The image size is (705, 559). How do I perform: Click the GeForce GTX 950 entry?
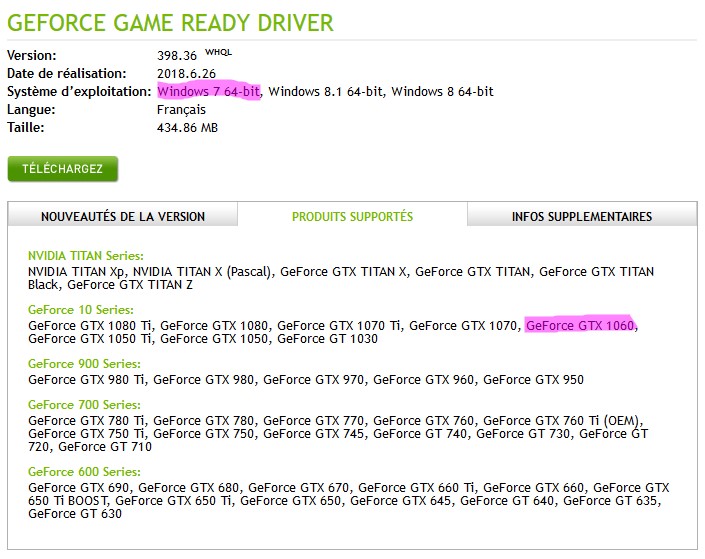coord(533,380)
